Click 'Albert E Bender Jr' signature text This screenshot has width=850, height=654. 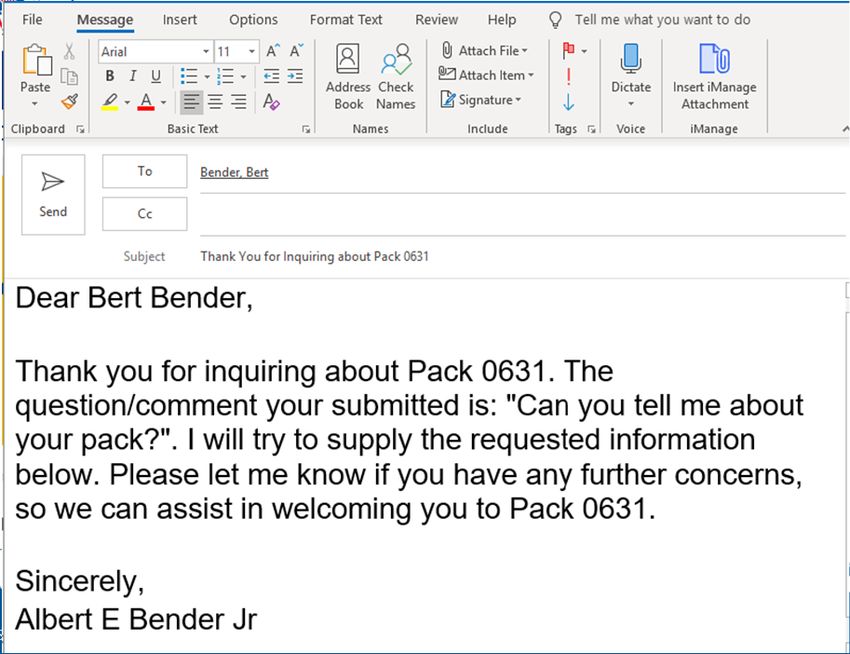(136, 619)
